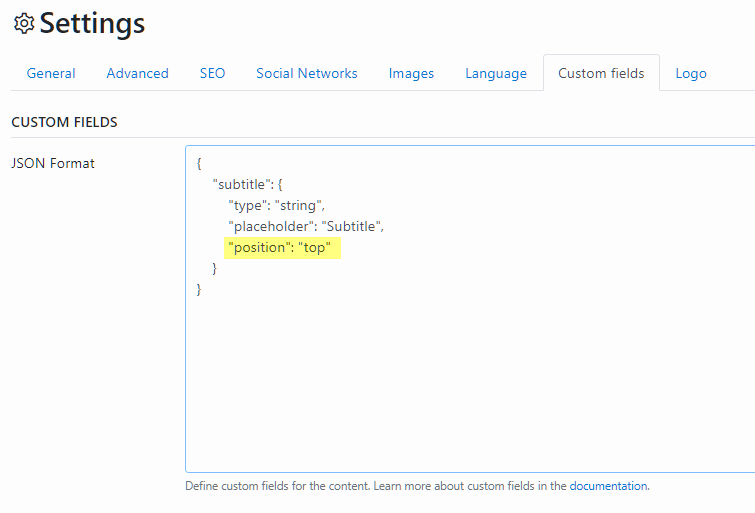Image resolution: width=755 pixels, height=513 pixels.
Task: Open the General tab
Action: coord(51,73)
